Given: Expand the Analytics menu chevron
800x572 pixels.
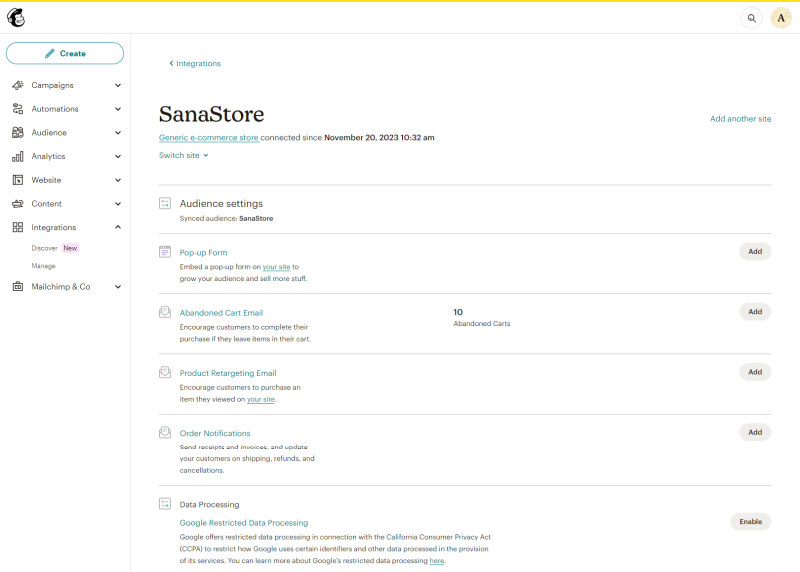Looking at the screenshot, I should (x=118, y=156).
